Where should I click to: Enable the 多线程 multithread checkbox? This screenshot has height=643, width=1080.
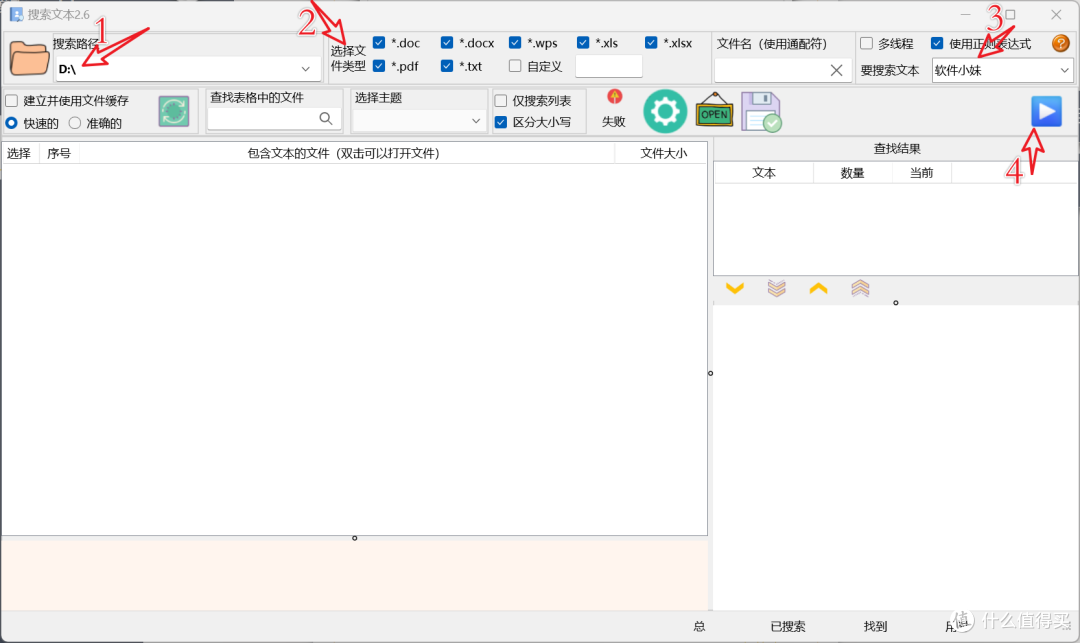click(x=866, y=43)
